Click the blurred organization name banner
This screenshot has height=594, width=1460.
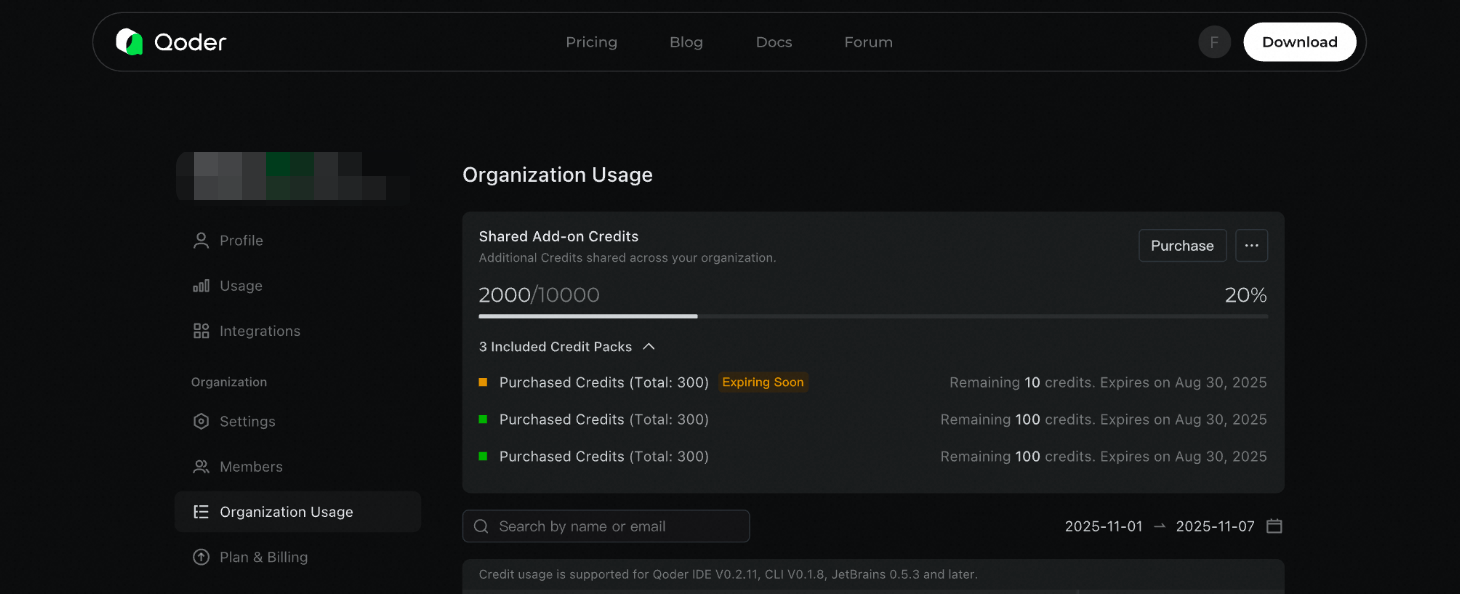click(294, 178)
